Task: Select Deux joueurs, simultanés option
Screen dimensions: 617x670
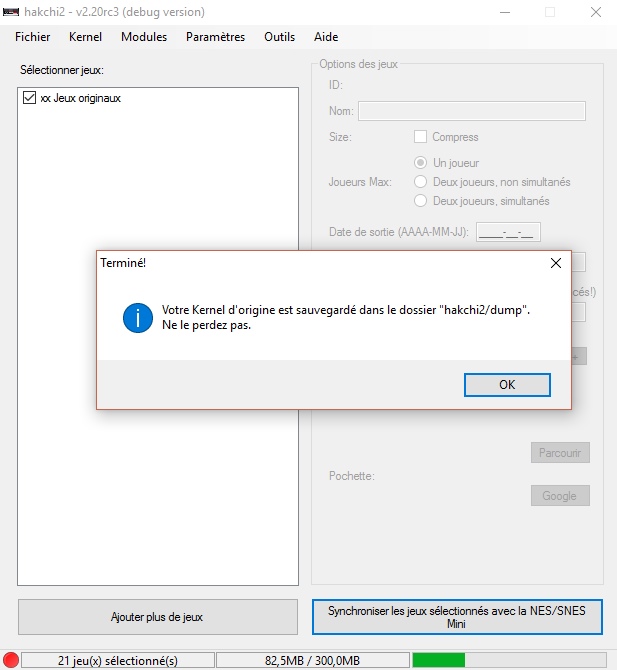Action: pyautogui.click(x=420, y=200)
